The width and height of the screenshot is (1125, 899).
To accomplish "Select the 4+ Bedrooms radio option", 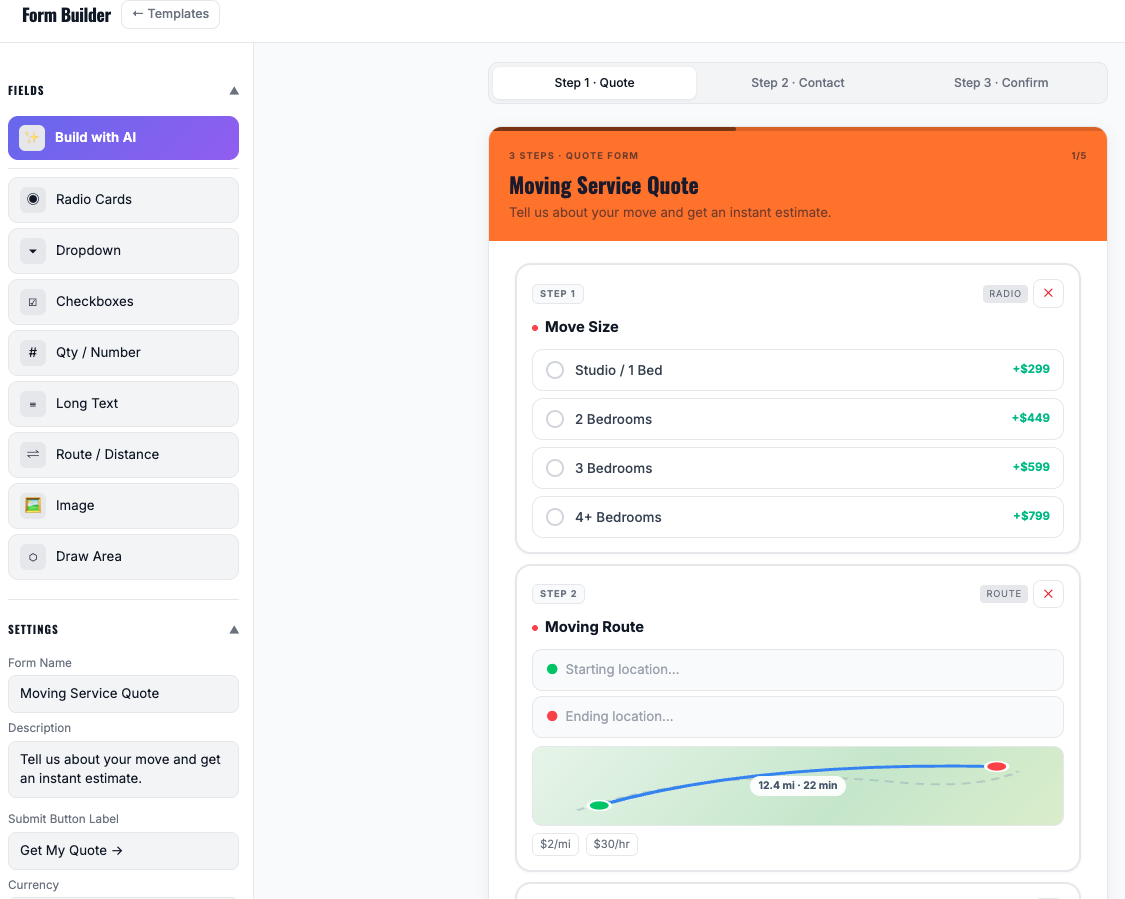I will tap(555, 517).
